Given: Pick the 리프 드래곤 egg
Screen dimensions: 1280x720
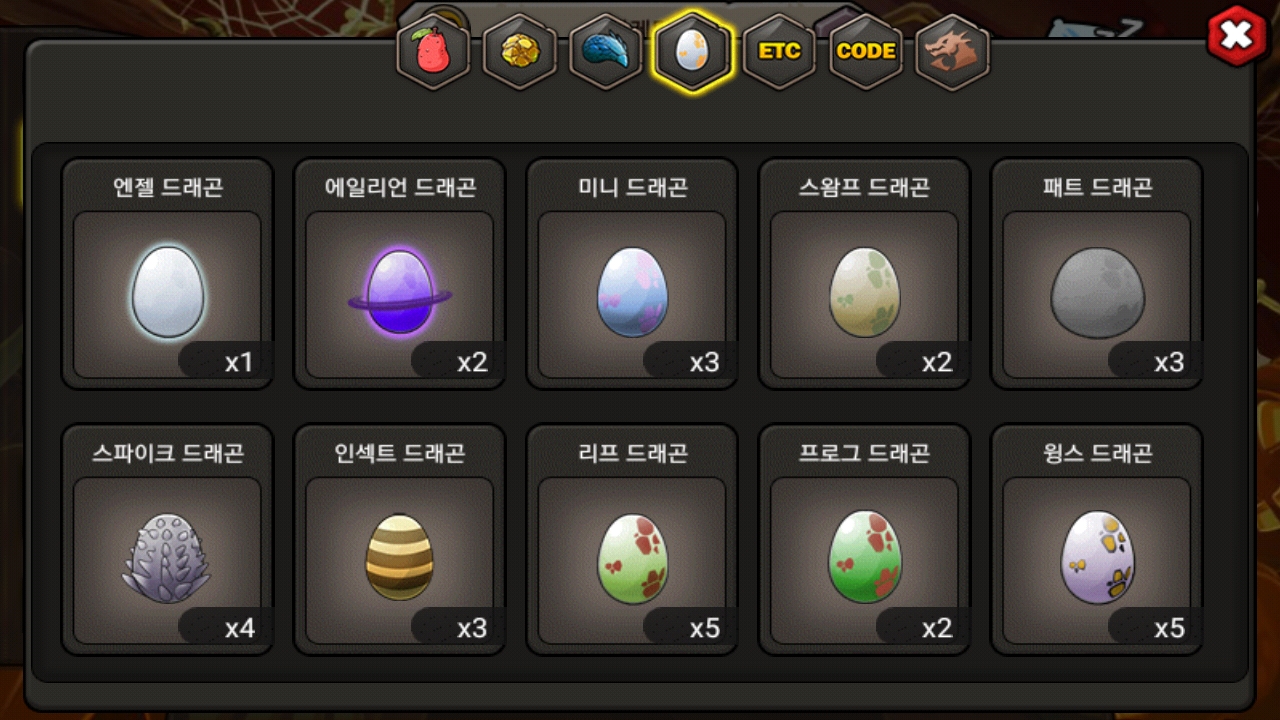Looking at the screenshot, I should (632, 558).
